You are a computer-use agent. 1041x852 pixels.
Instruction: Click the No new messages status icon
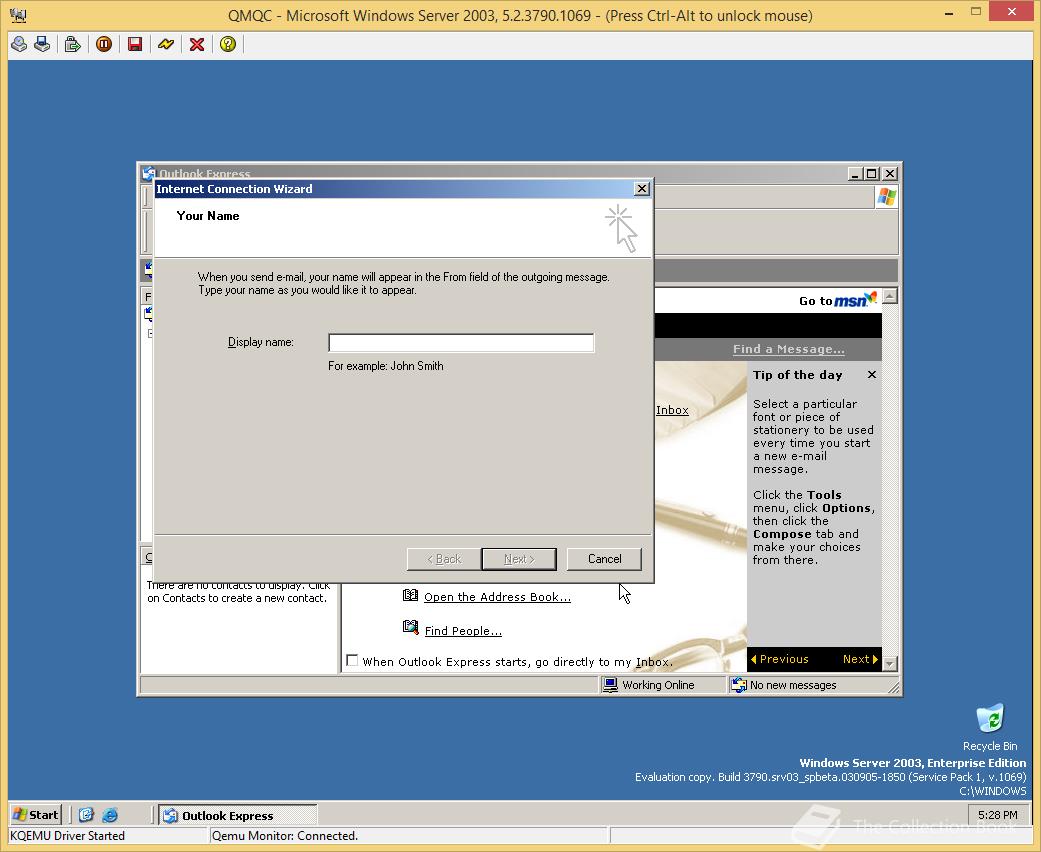738,685
